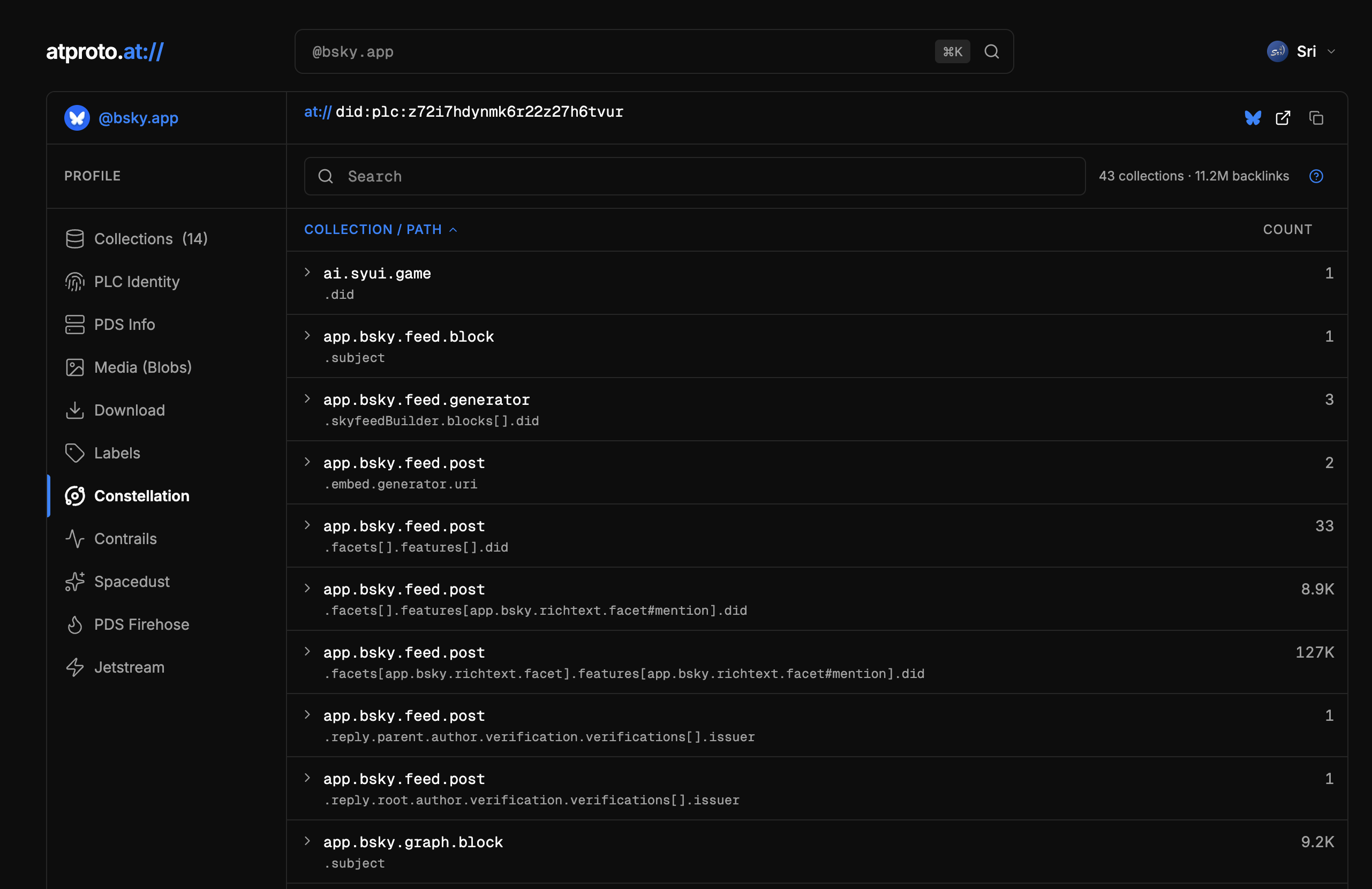
Task: Open Media (Blobs) section
Action: tap(142, 367)
